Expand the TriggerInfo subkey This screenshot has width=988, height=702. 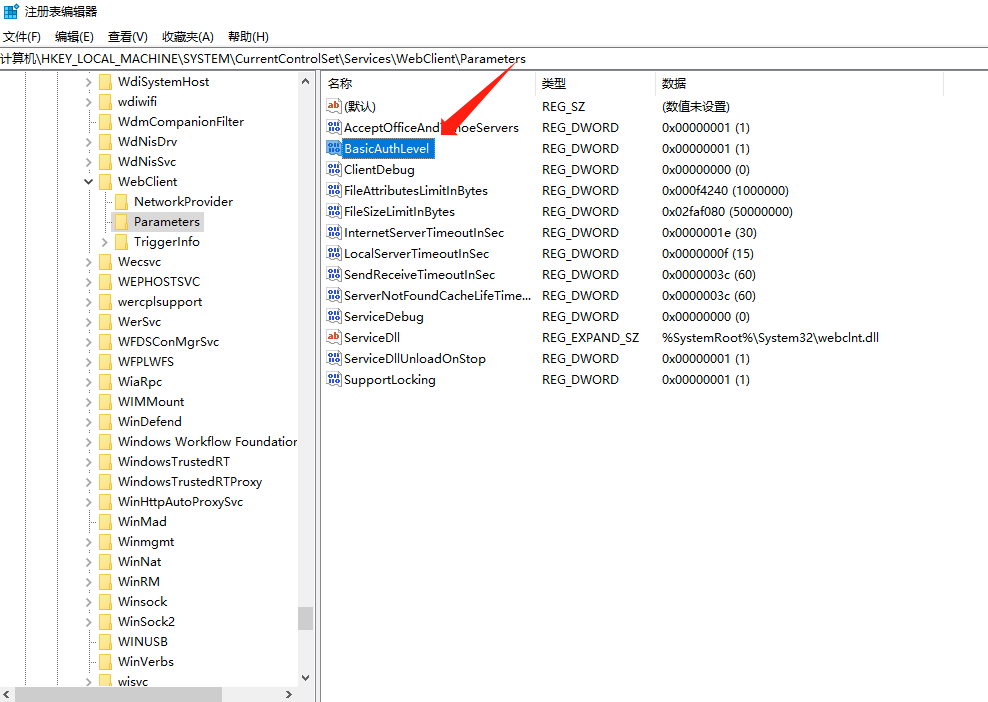tap(106, 242)
